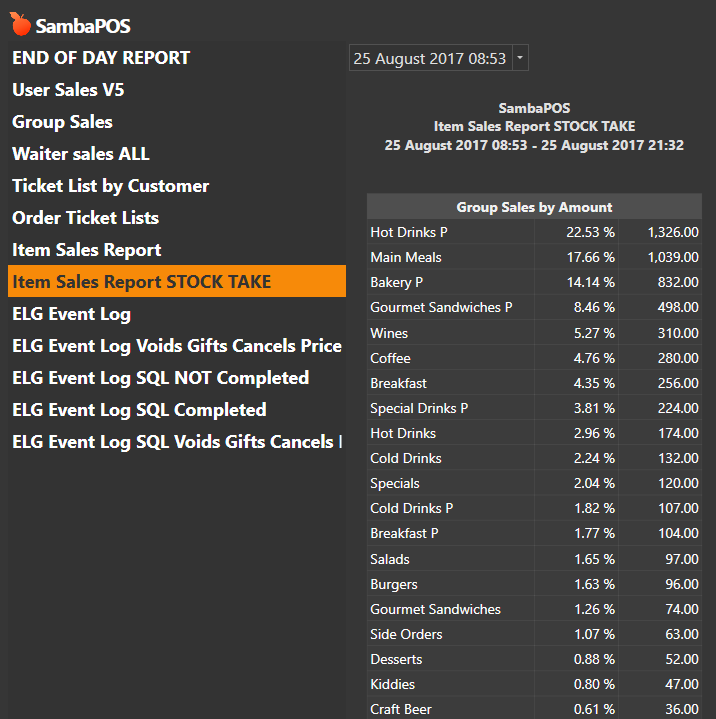Open ELG Event Log Voids Gifts Cancels Price

coord(177,346)
